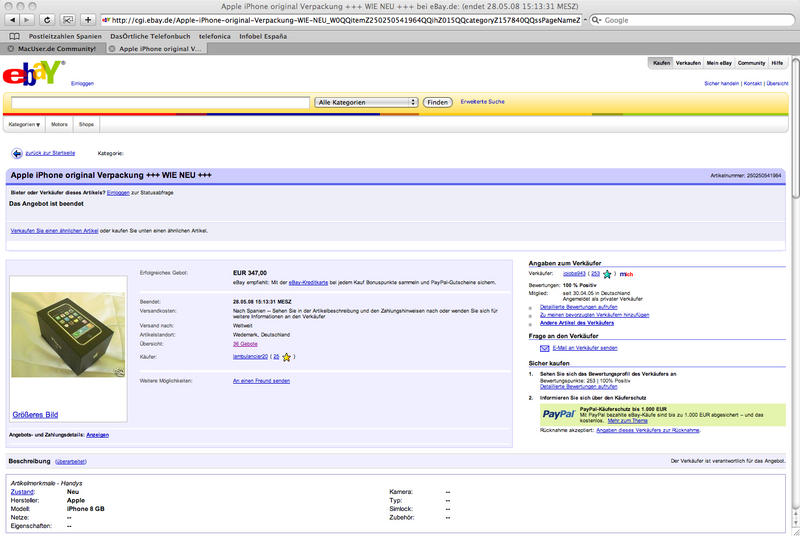Click E-Mail an Verkäufer senden
Image resolution: width=800 pixels, height=536 pixels.
coord(585,348)
